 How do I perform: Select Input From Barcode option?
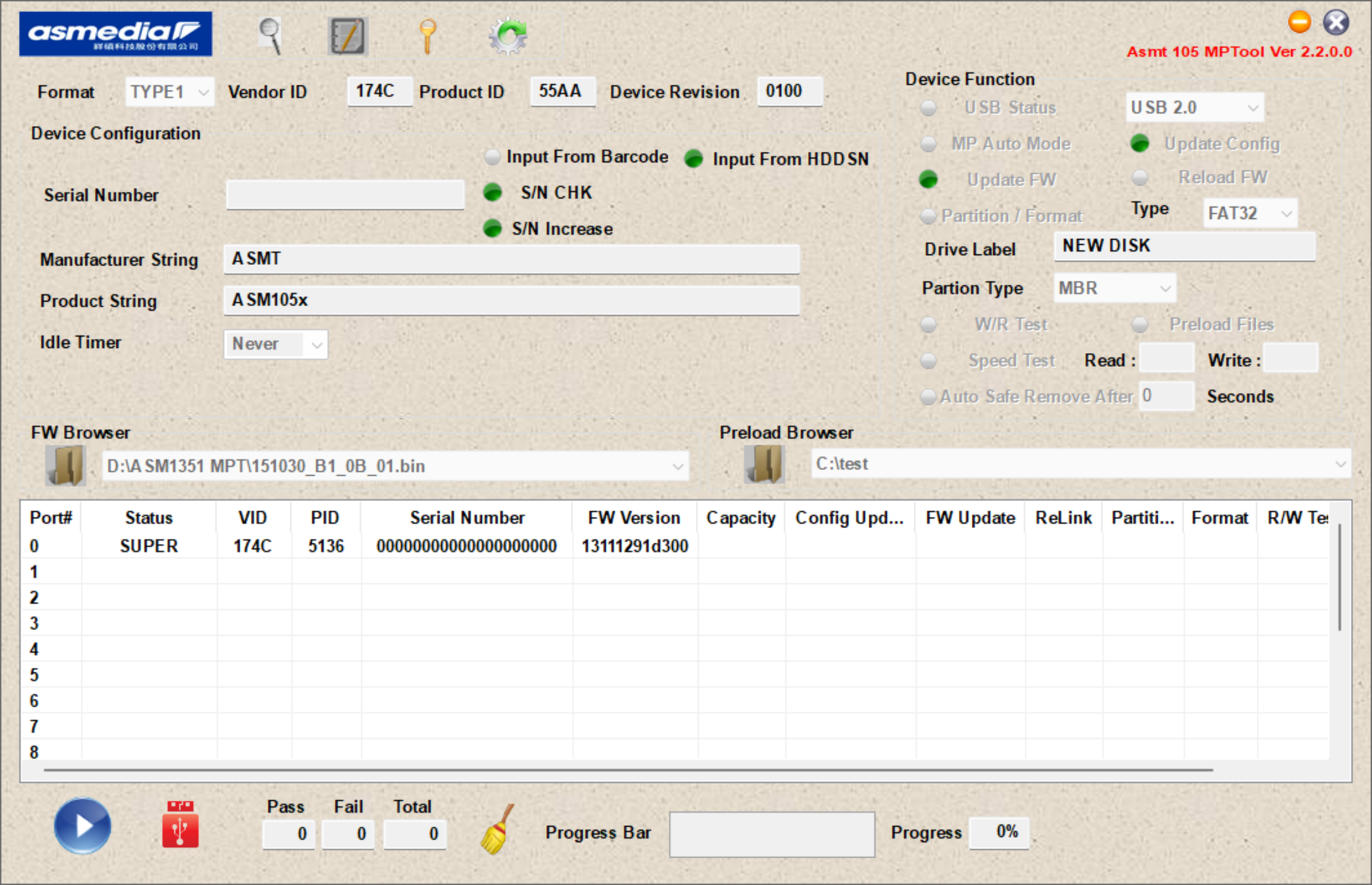coord(492,157)
